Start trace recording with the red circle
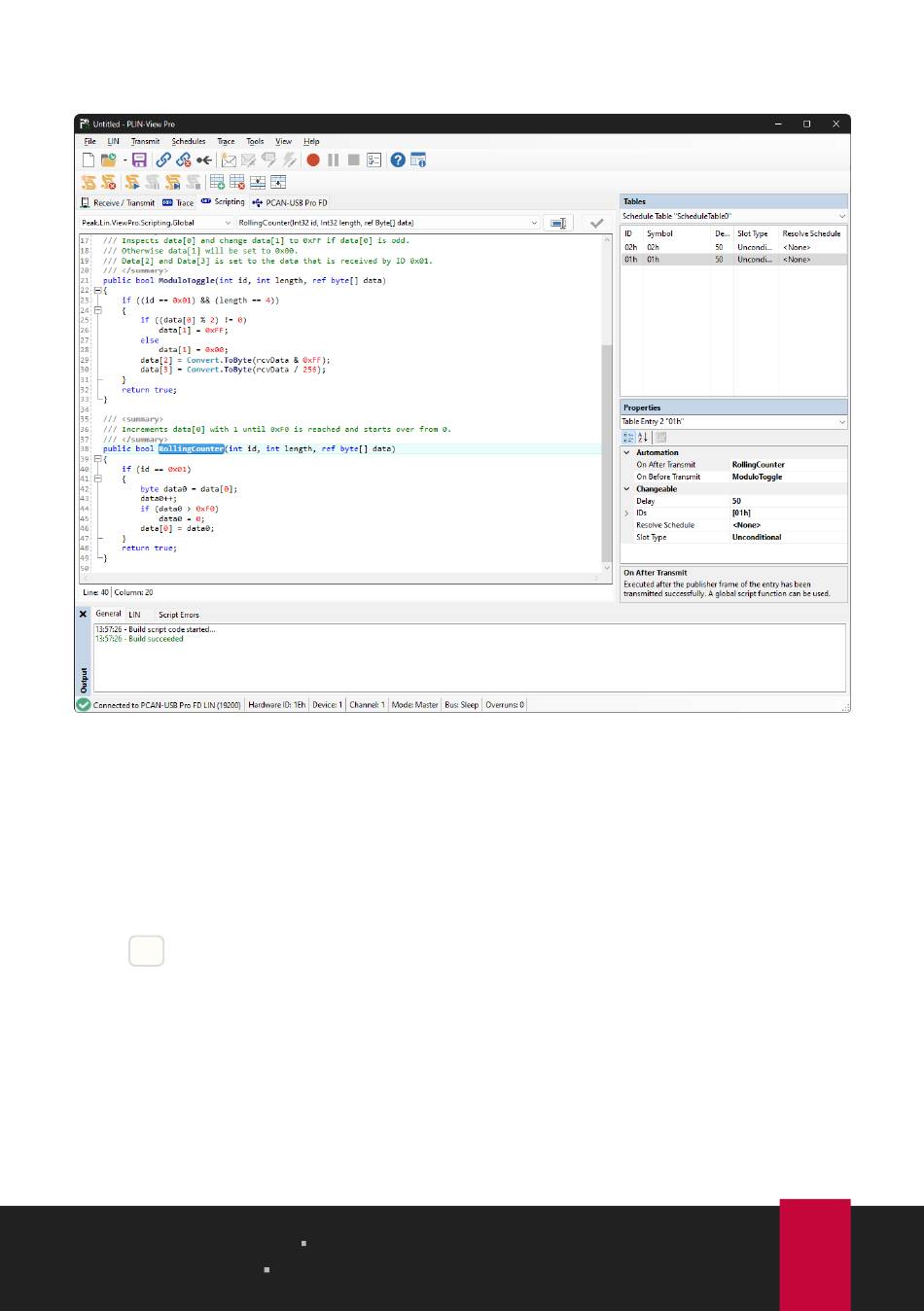924x1311 pixels. [x=313, y=159]
